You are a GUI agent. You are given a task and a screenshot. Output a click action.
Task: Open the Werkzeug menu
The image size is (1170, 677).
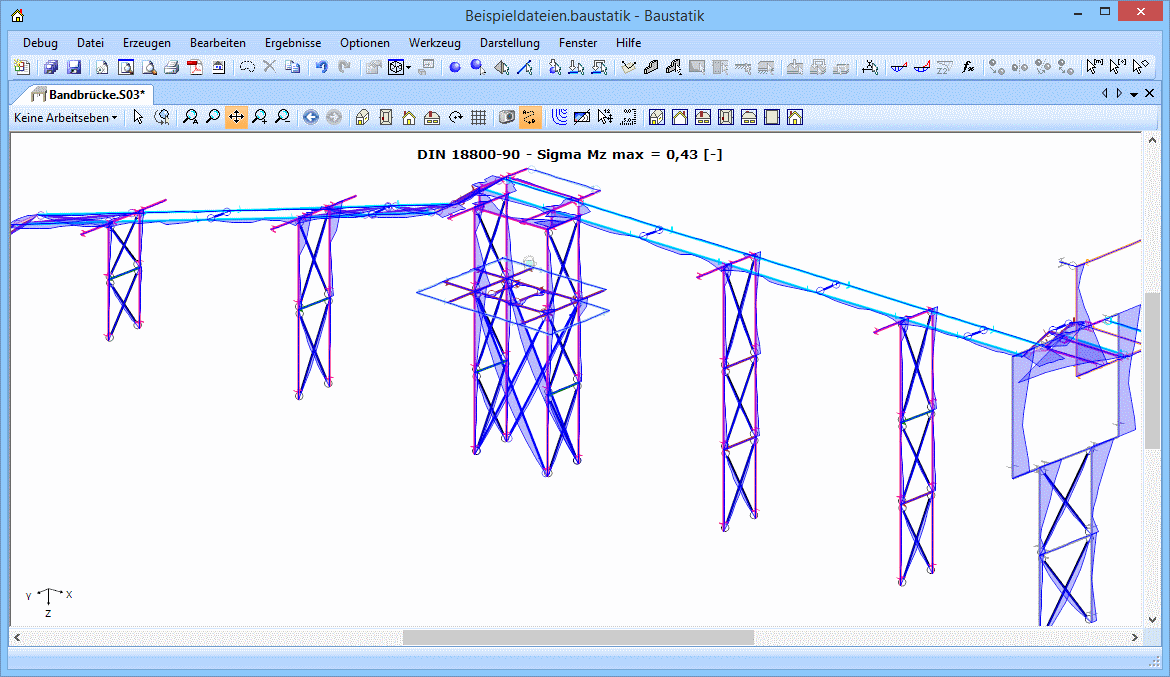(434, 43)
